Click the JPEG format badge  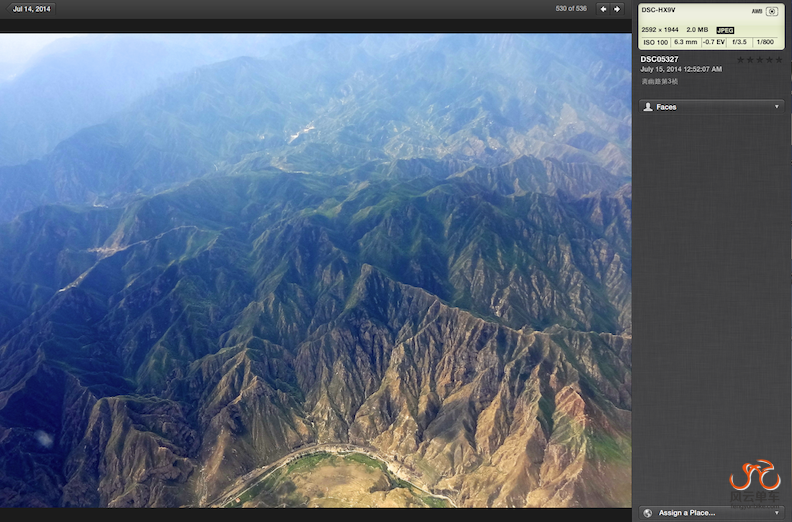click(x=725, y=30)
